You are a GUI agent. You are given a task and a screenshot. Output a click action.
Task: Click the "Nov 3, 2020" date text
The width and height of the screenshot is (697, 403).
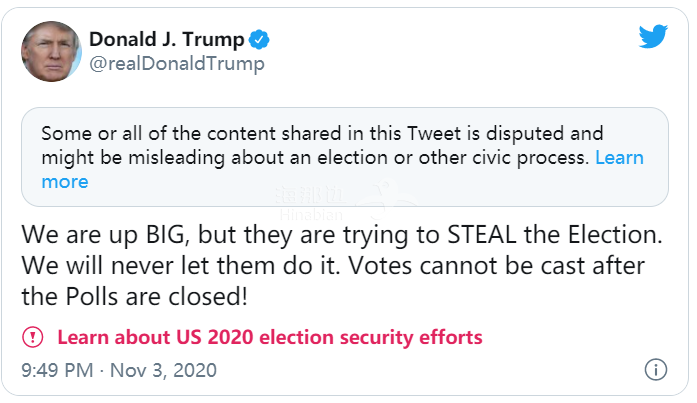[x=164, y=370]
